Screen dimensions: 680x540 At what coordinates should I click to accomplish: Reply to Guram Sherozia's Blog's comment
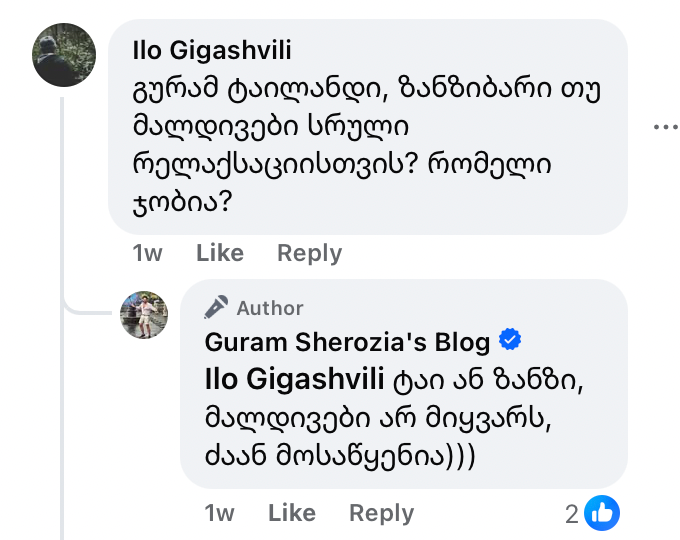(381, 513)
